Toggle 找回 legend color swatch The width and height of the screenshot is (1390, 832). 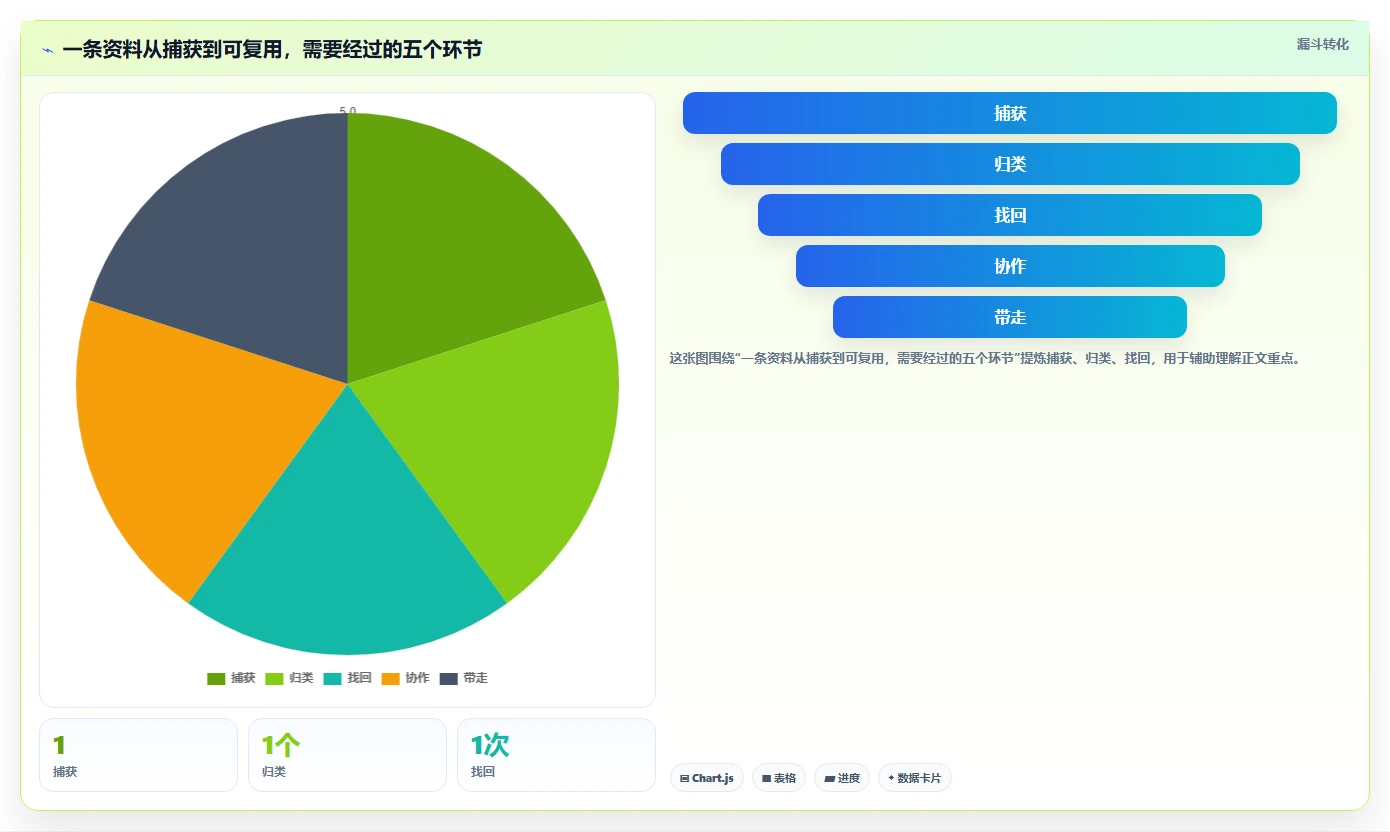pyautogui.click(x=333, y=678)
